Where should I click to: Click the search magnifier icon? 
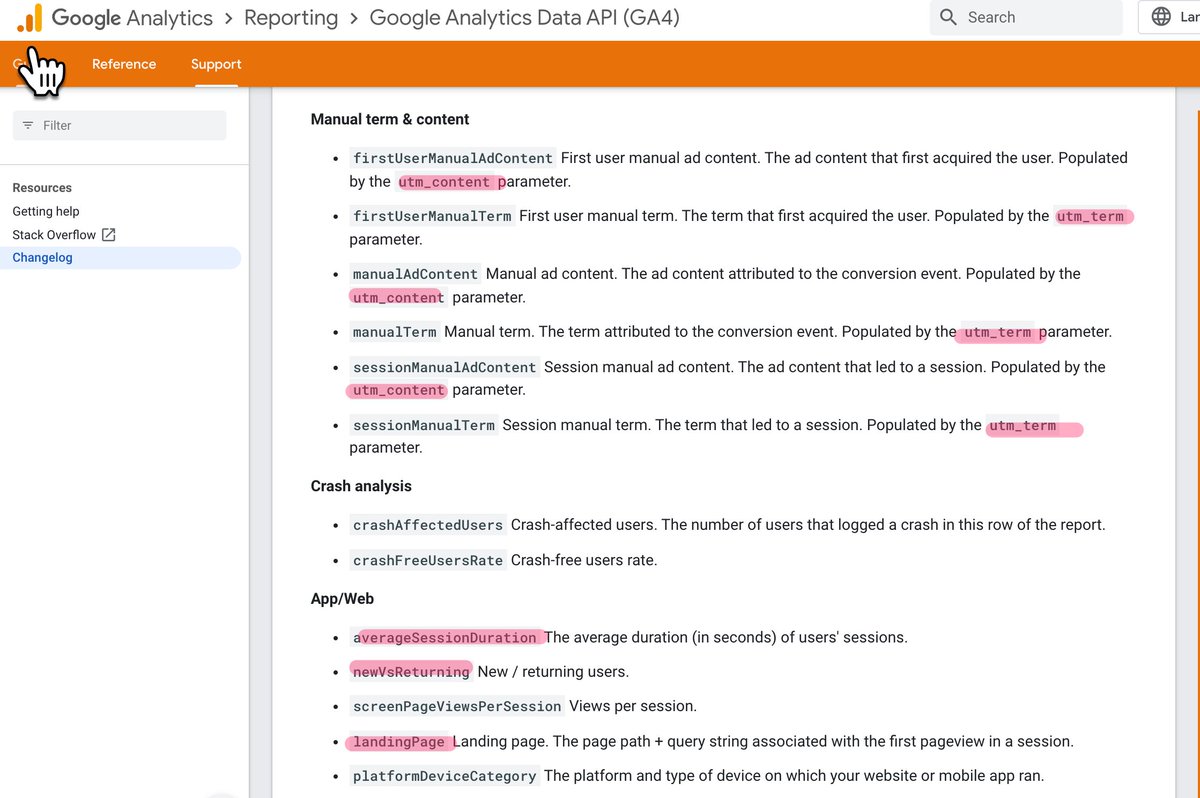click(x=948, y=18)
